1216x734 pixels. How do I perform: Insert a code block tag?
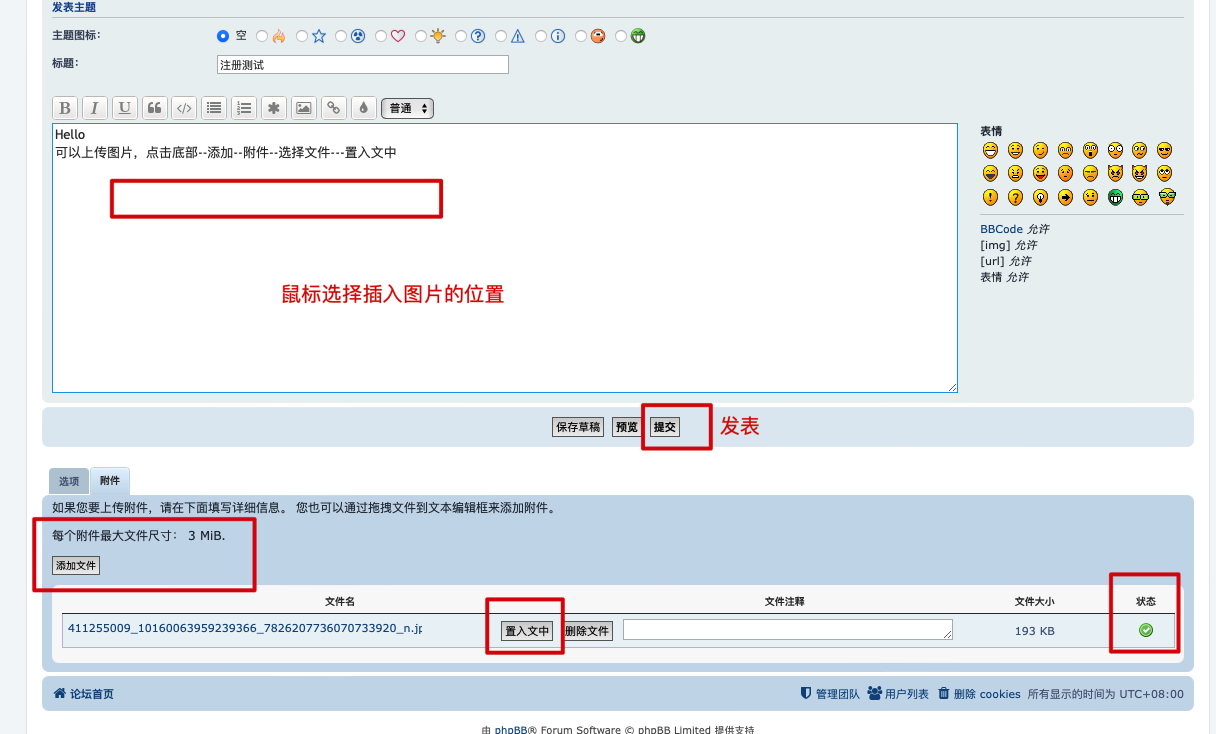point(184,108)
